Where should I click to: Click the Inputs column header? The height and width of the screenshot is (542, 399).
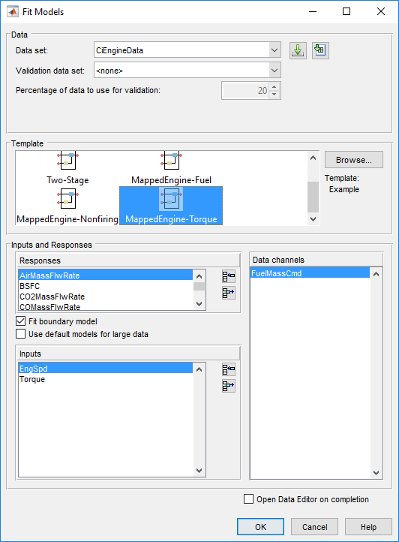(x=128, y=354)
